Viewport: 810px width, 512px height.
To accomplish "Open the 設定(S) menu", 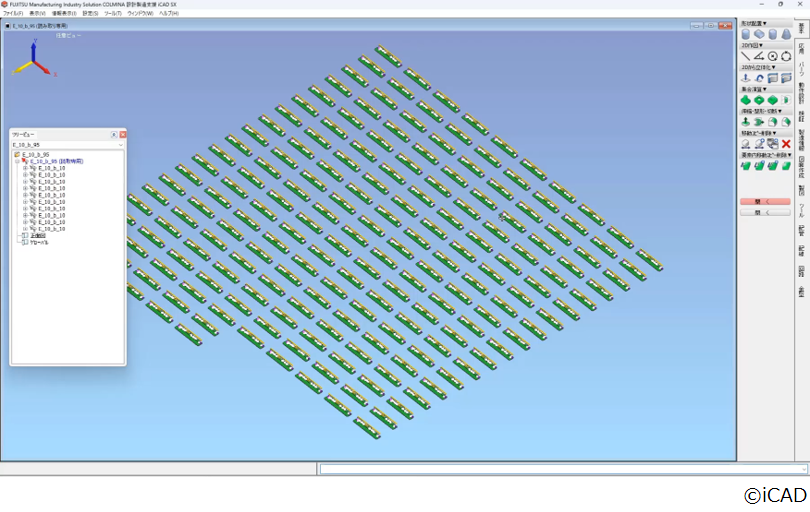I will (x=90, y=13).
